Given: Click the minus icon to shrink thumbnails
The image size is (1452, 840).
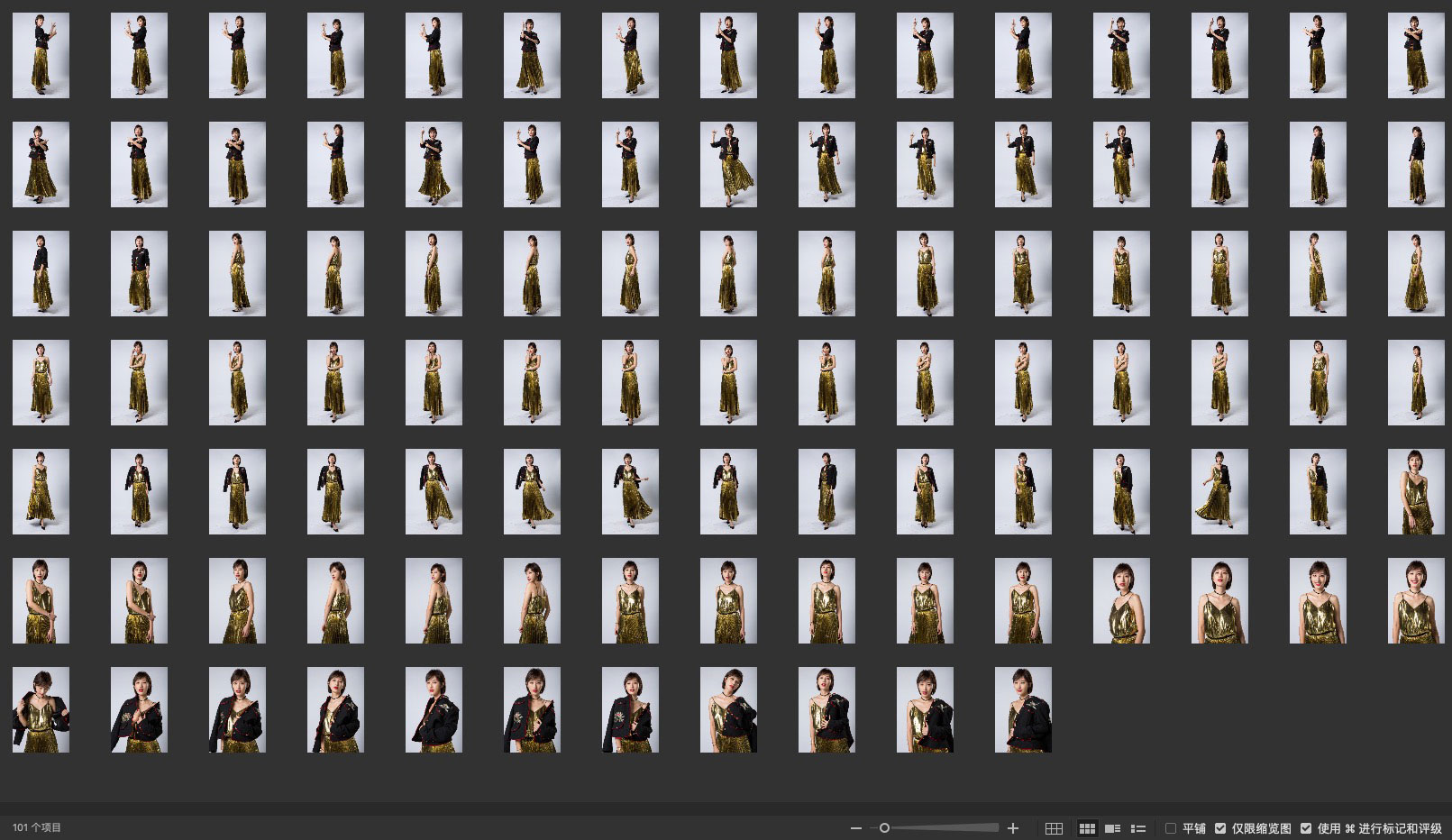Looking at the screenshot, I should click(856, 828).
